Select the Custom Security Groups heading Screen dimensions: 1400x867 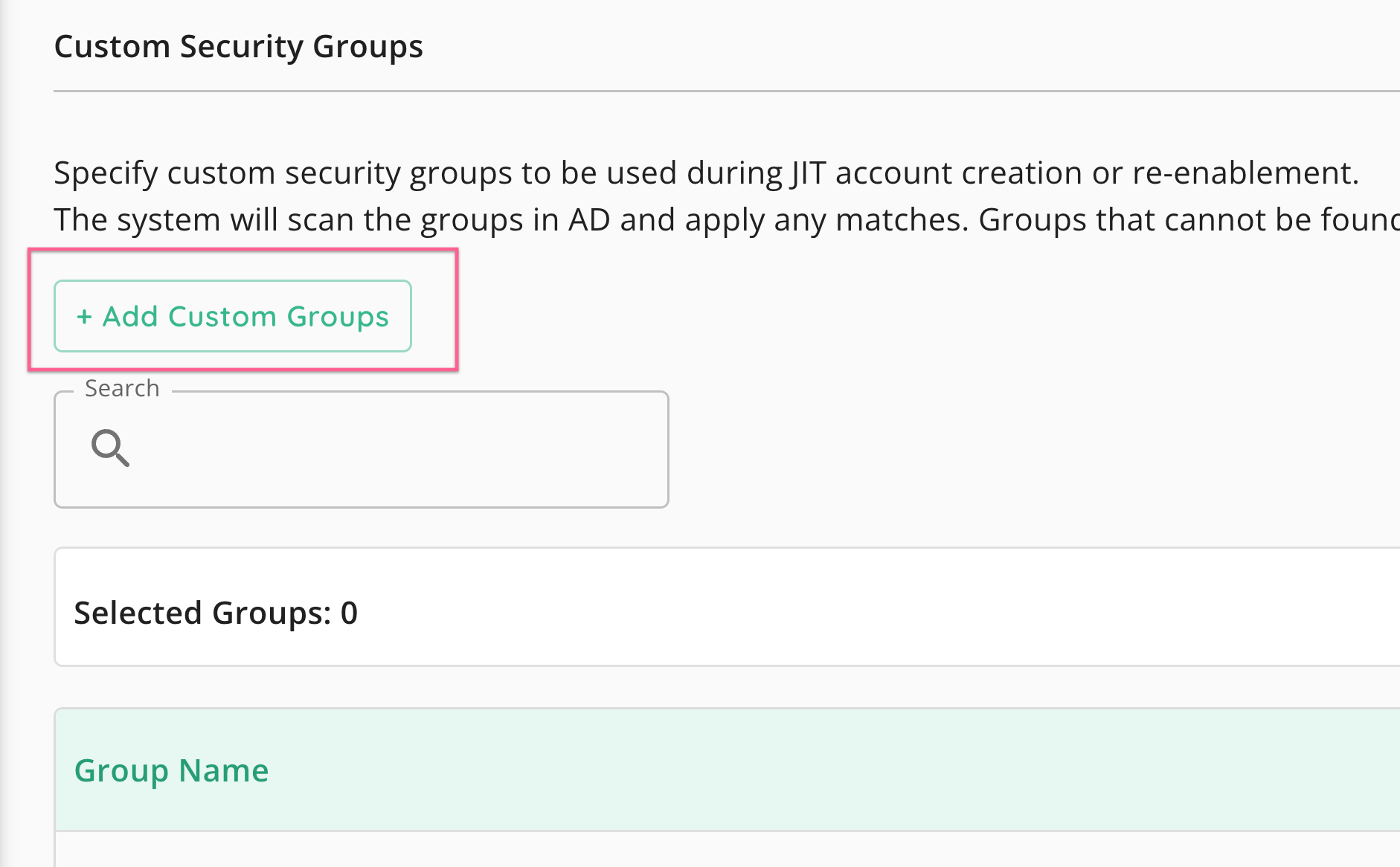pos(238,46)
